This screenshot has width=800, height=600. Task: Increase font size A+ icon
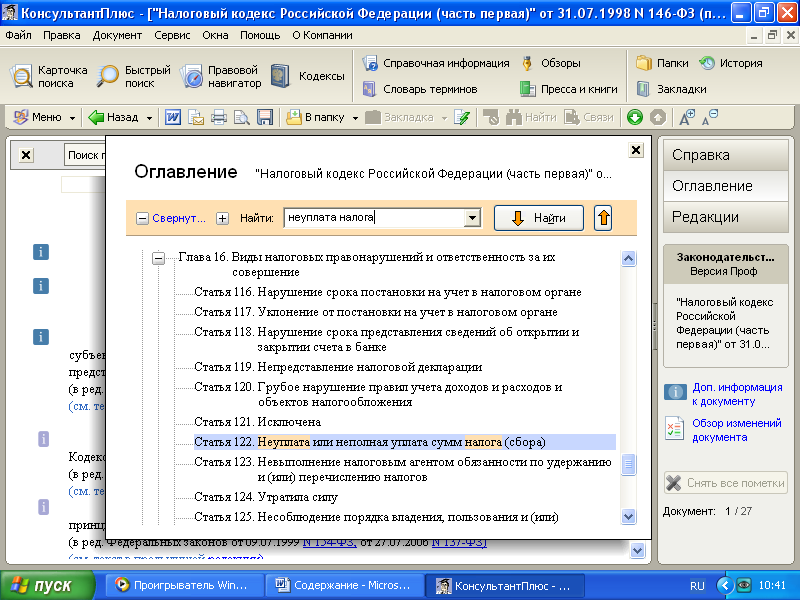coord(687,117)
